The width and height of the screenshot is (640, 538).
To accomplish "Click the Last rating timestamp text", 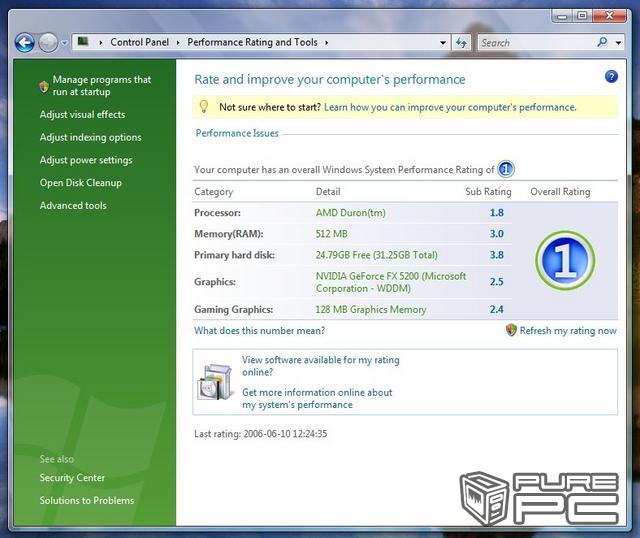I will click(260, 434).
